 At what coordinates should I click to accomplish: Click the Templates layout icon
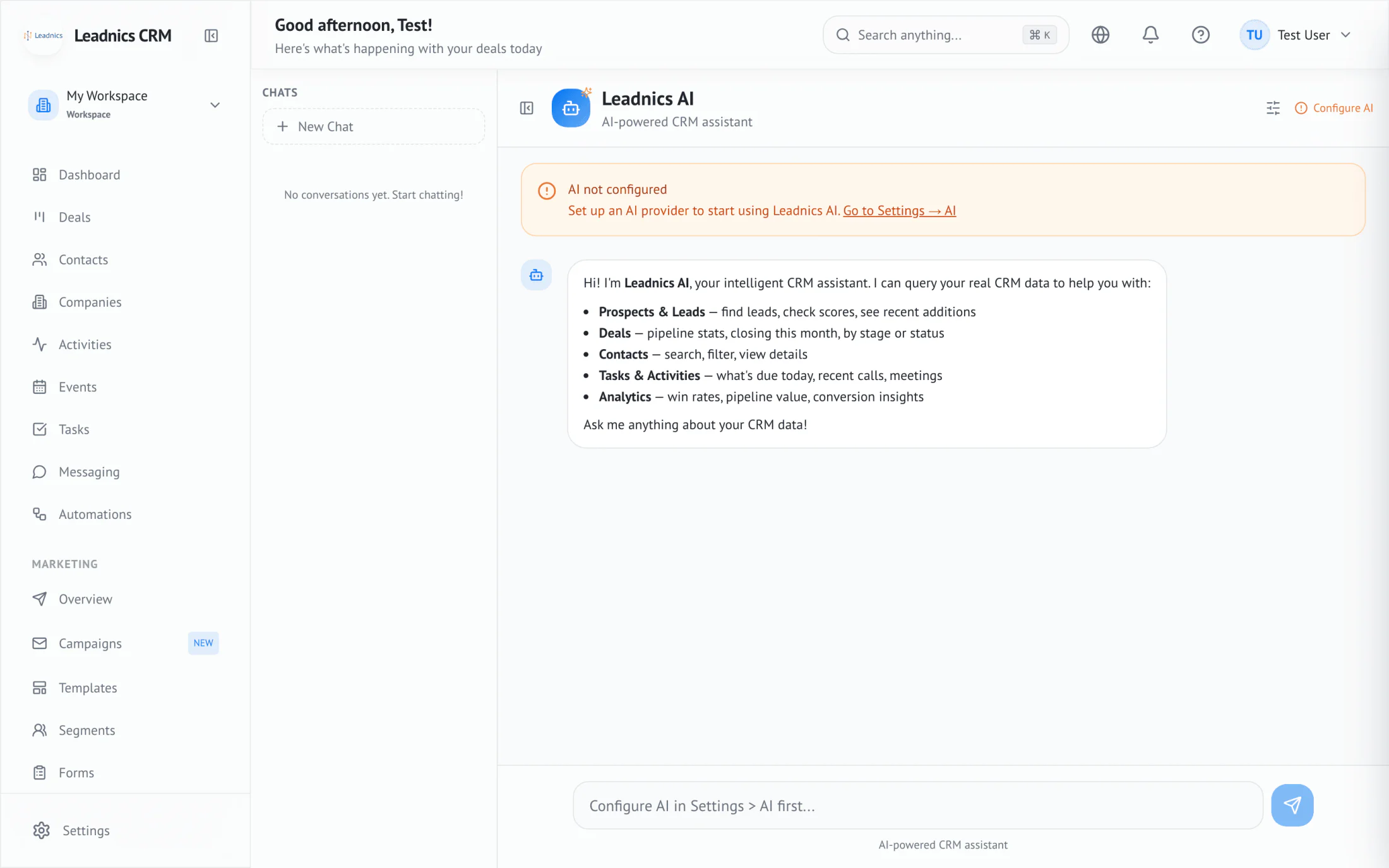click(x=39, y=687)
